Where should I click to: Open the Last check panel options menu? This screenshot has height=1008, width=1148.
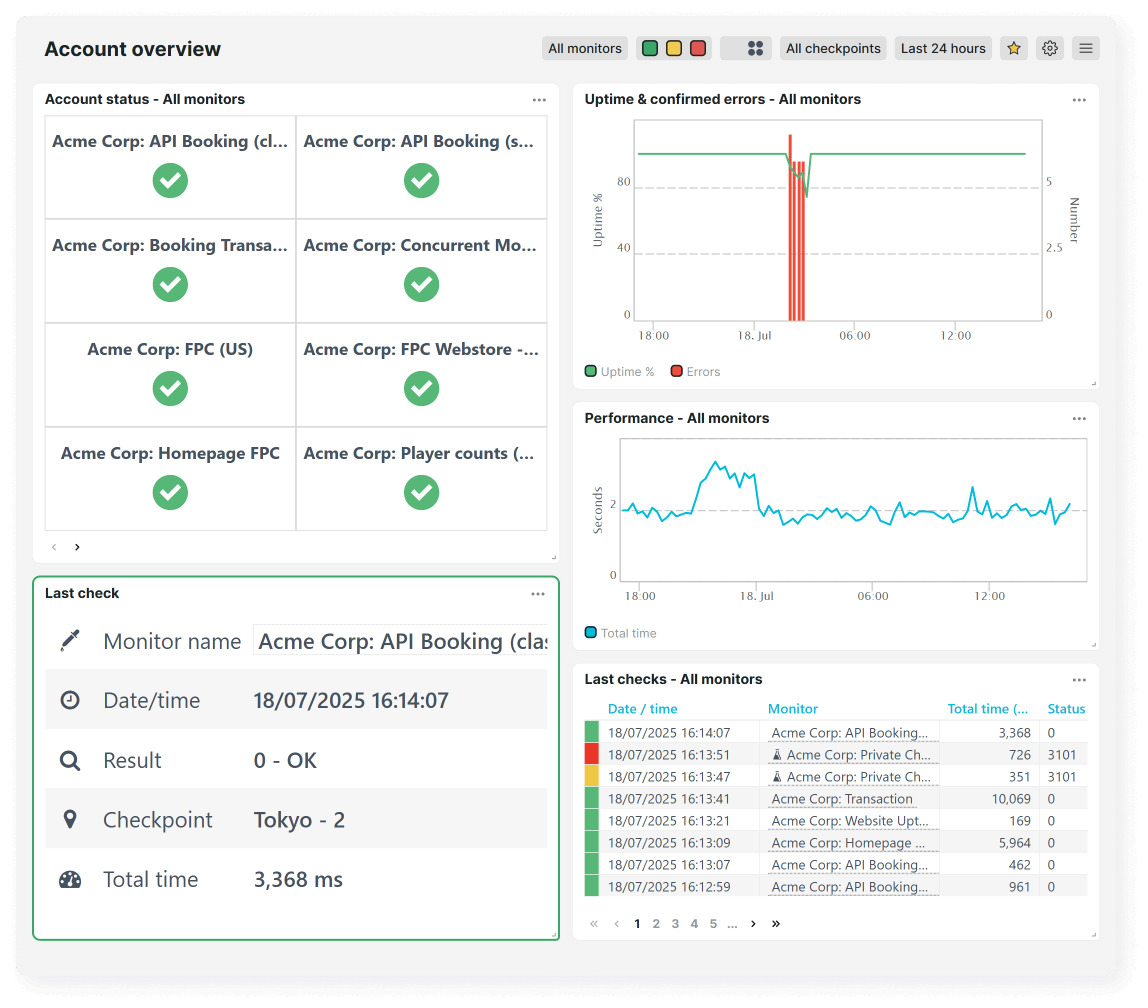538,593
